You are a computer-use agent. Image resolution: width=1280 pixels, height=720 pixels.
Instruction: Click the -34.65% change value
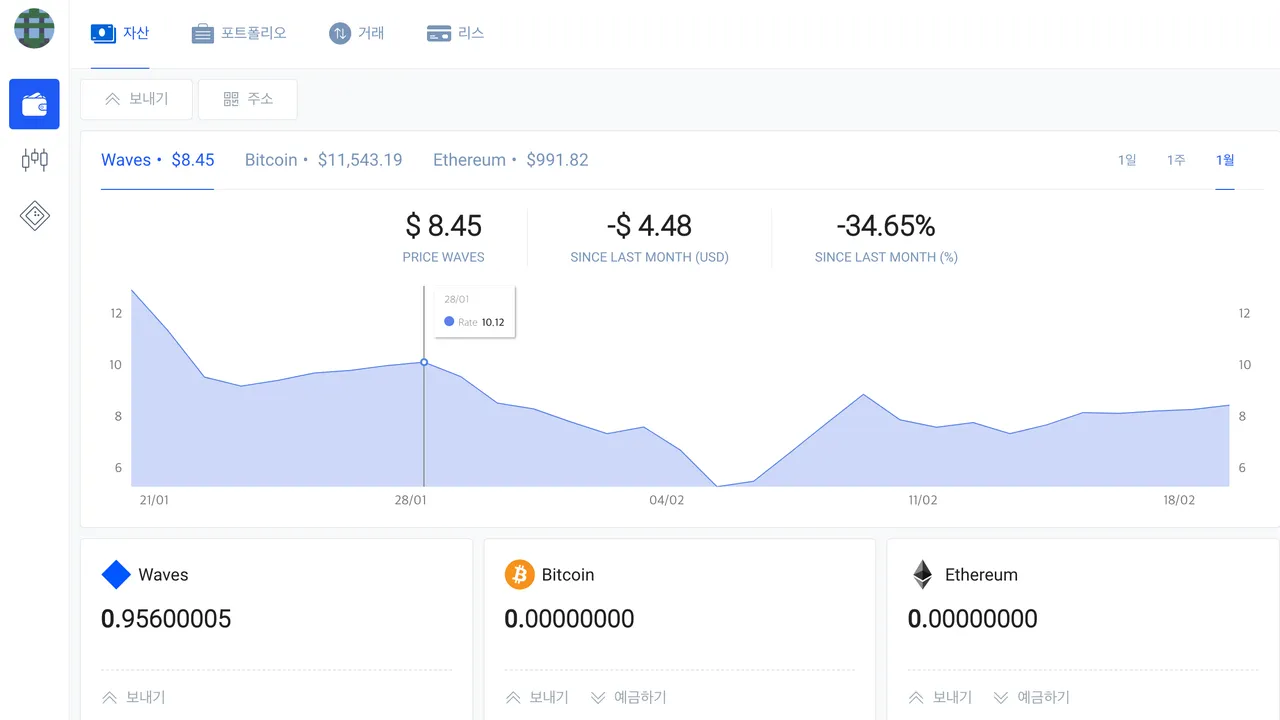pyautogui.click(x=886, y=226)
